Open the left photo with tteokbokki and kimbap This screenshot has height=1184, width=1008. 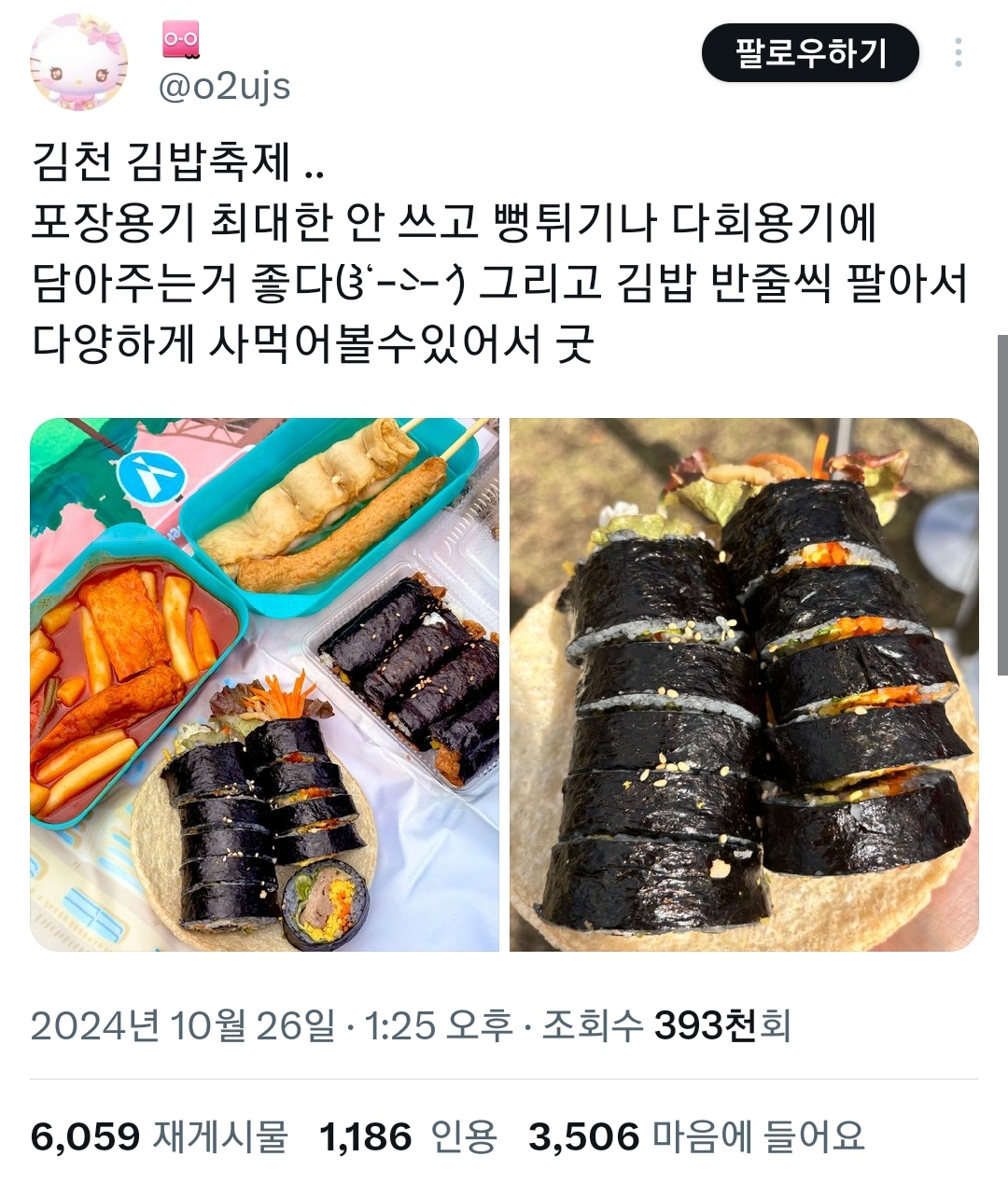tap(264, 684)
